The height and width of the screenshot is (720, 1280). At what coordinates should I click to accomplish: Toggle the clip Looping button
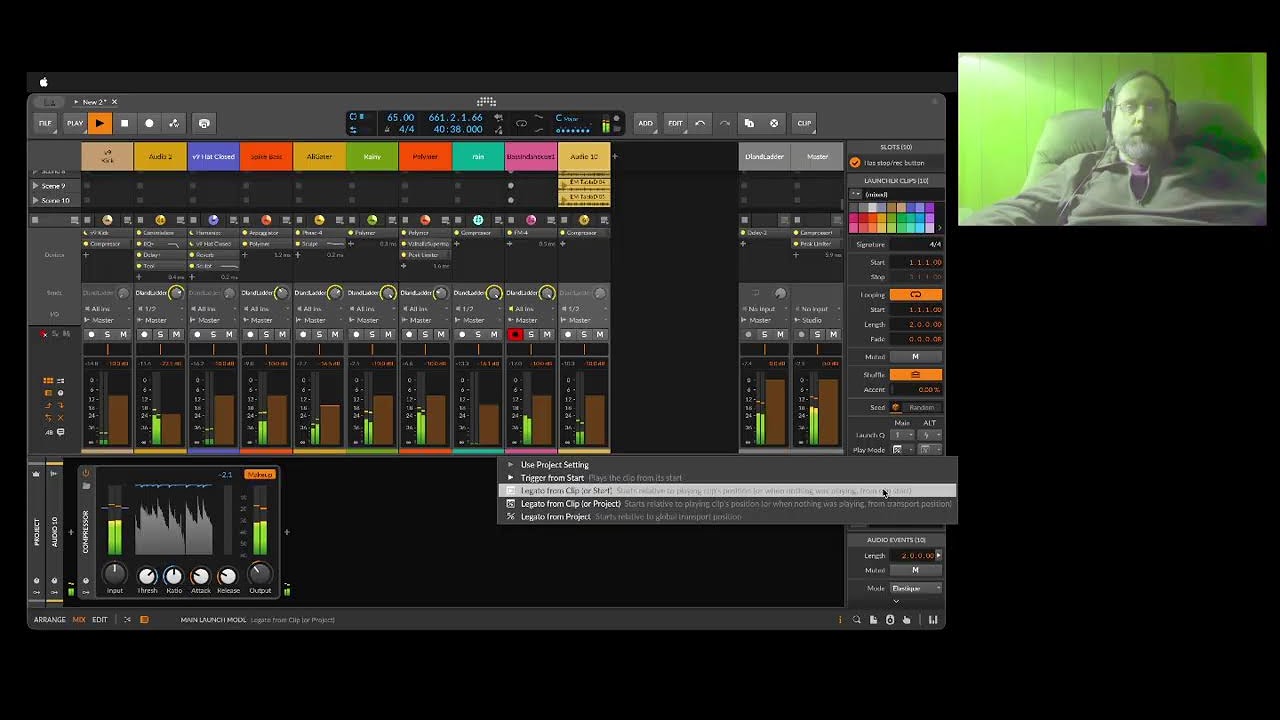[x=915, y=295]
